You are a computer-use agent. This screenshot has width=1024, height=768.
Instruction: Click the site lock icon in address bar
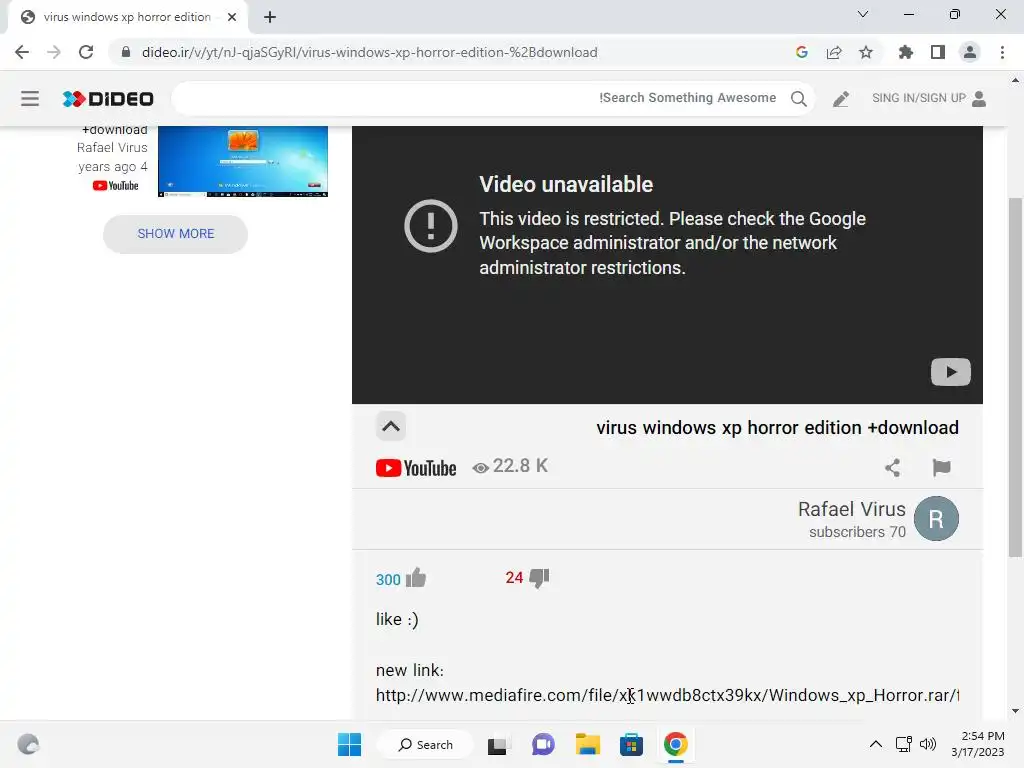point(126,52)
